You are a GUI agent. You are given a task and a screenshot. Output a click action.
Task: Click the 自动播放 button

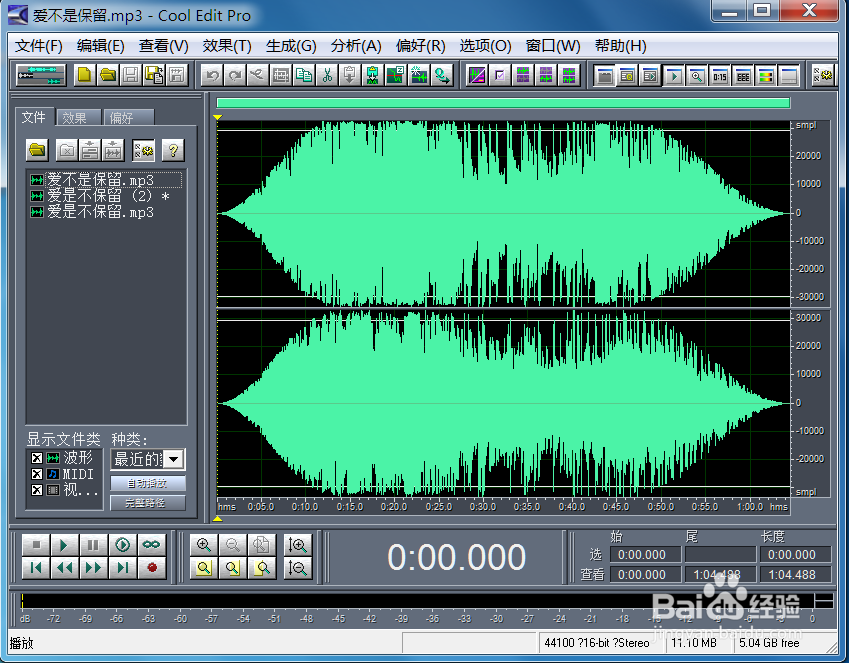pos(147,483)
